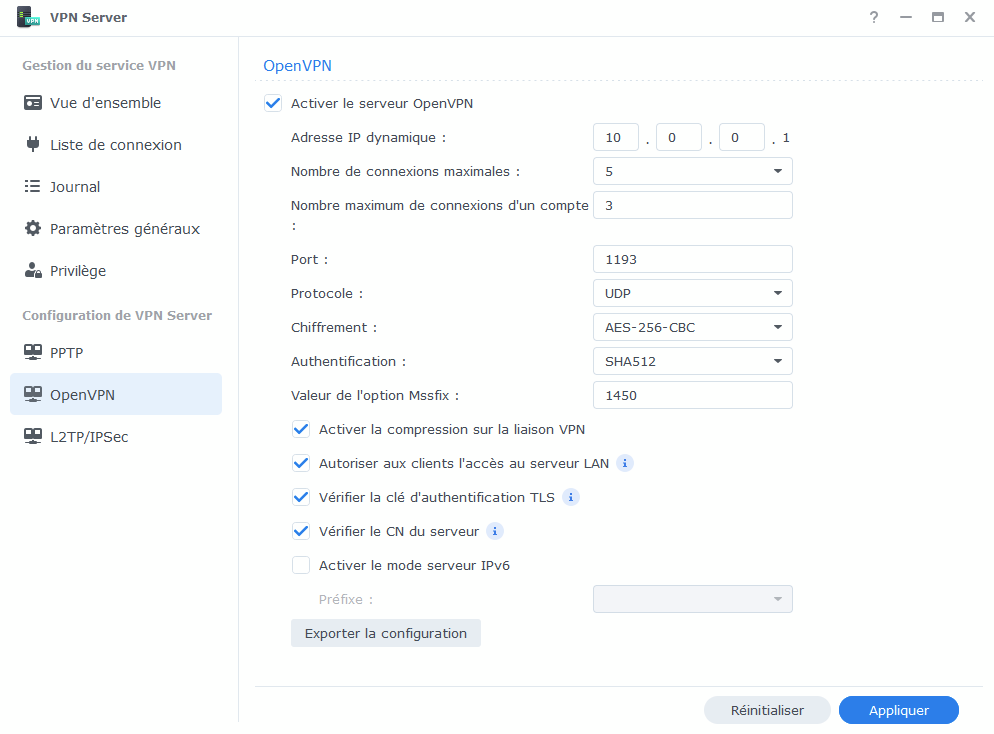Viewport: 994px width, 734px height.
Task: Open the Authentification SHA512 dropdown
Action: 692,361
